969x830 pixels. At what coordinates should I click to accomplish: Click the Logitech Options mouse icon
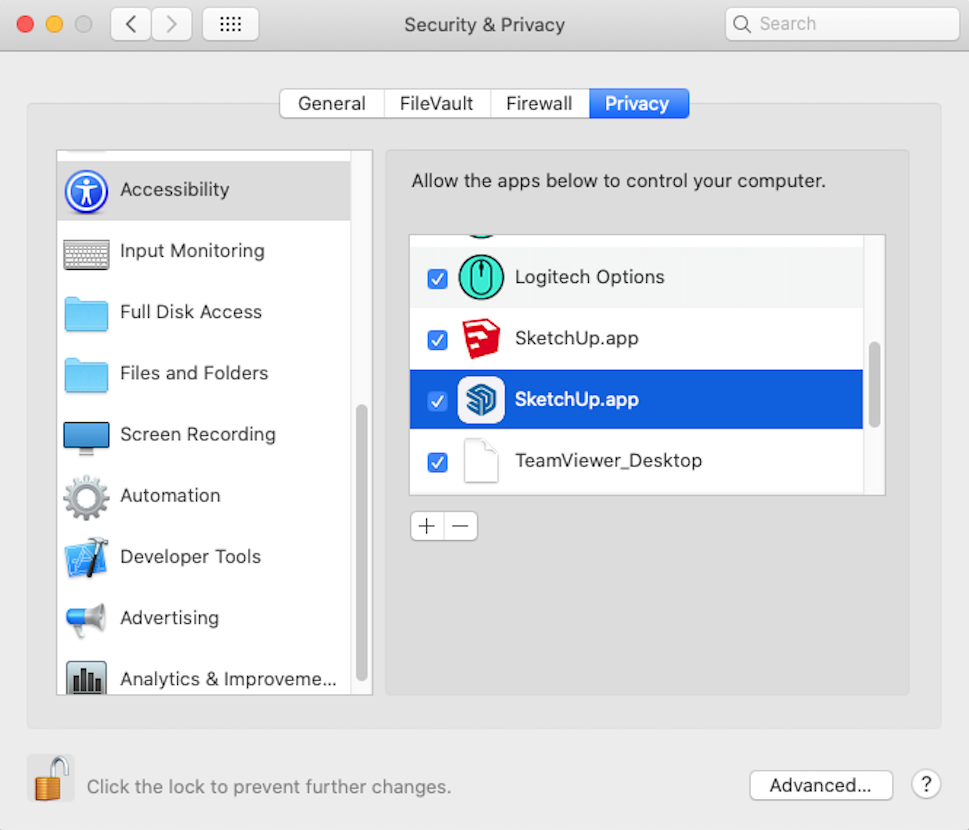(x=481, y=278)
